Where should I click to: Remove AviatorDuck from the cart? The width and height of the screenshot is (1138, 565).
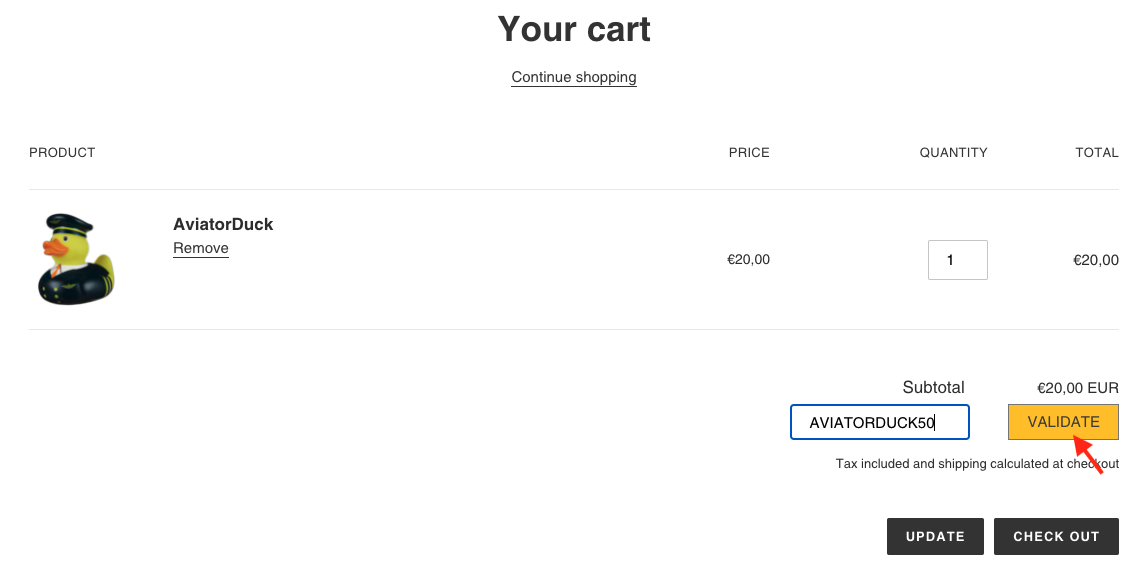point(201,248)
